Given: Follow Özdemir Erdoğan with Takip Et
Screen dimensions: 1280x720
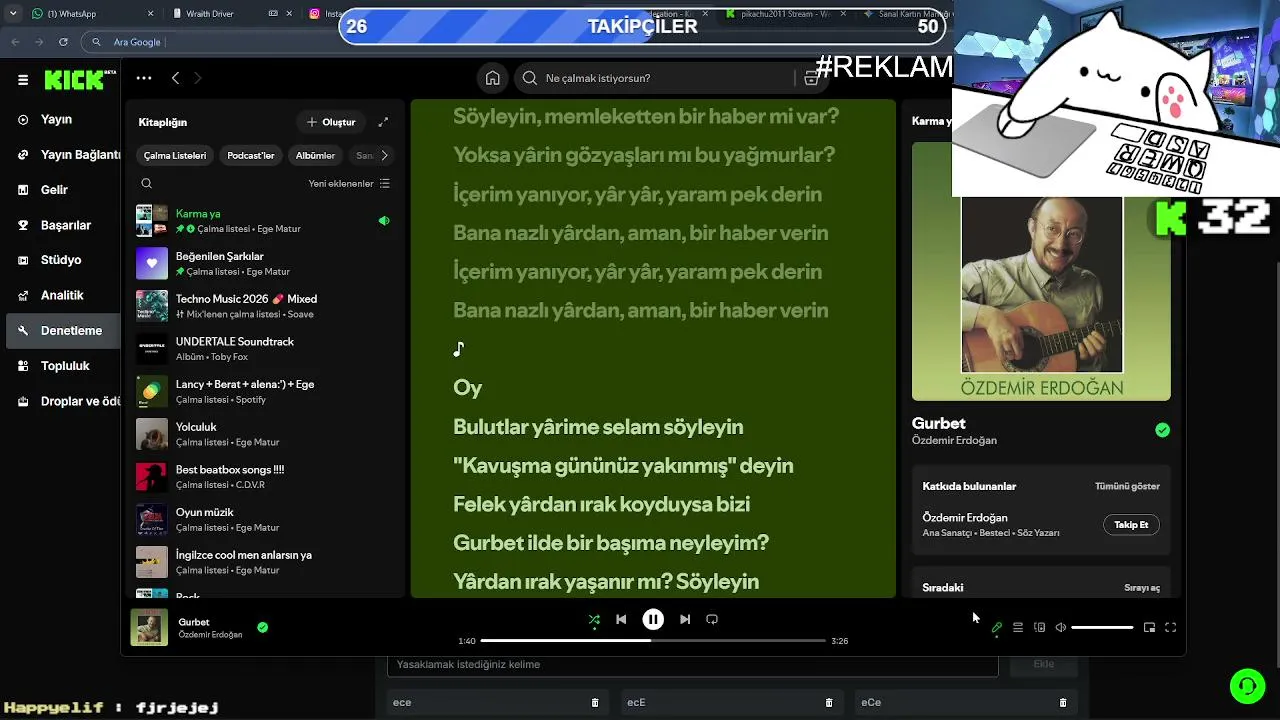Looking at the screenshot, I should point(1131,525).
